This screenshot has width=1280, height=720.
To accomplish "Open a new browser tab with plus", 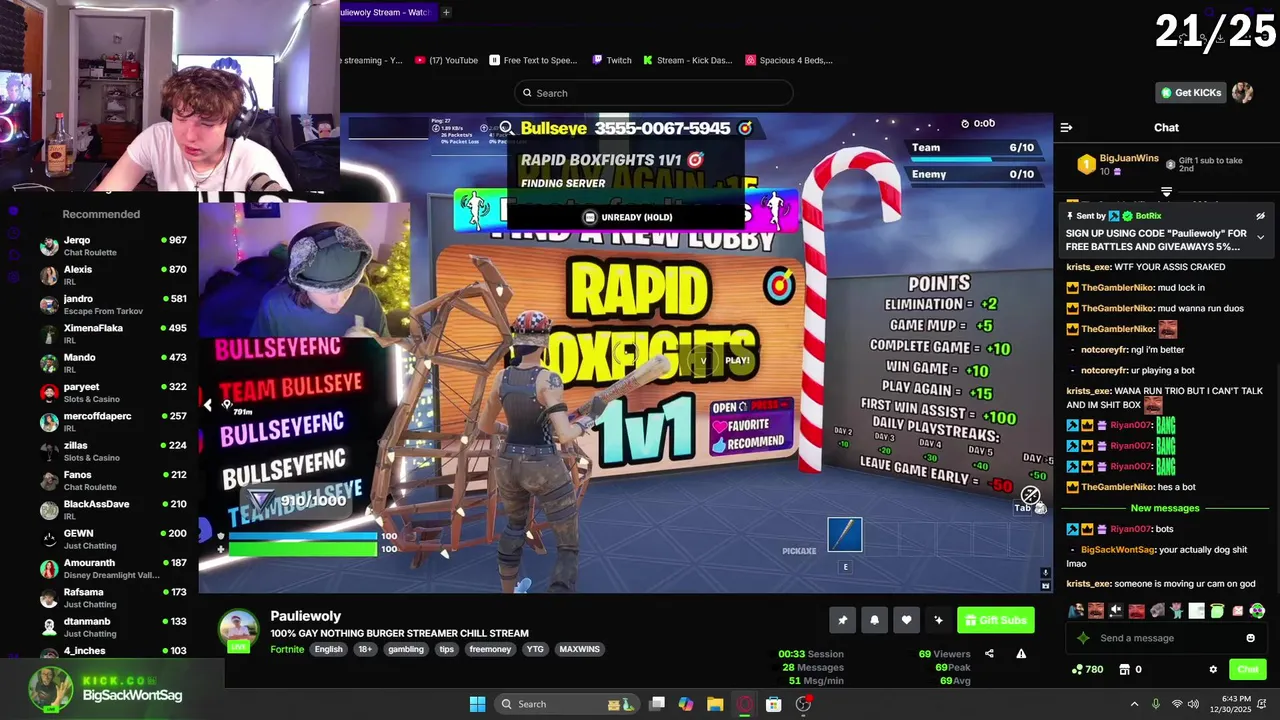I will [x=446, y=12].
